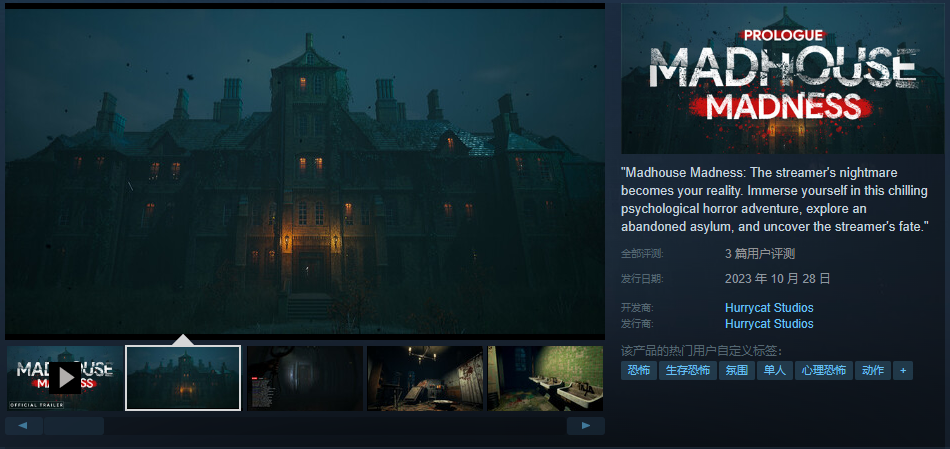The height and width of the screenshot is (449, 950).
Task: Click the game description paragraph
Action: pos(775,199)
